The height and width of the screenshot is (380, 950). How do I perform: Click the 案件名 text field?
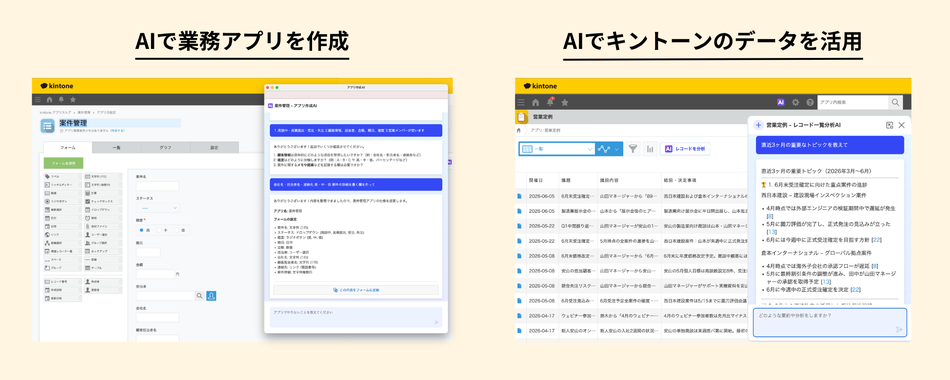[158, 186]
